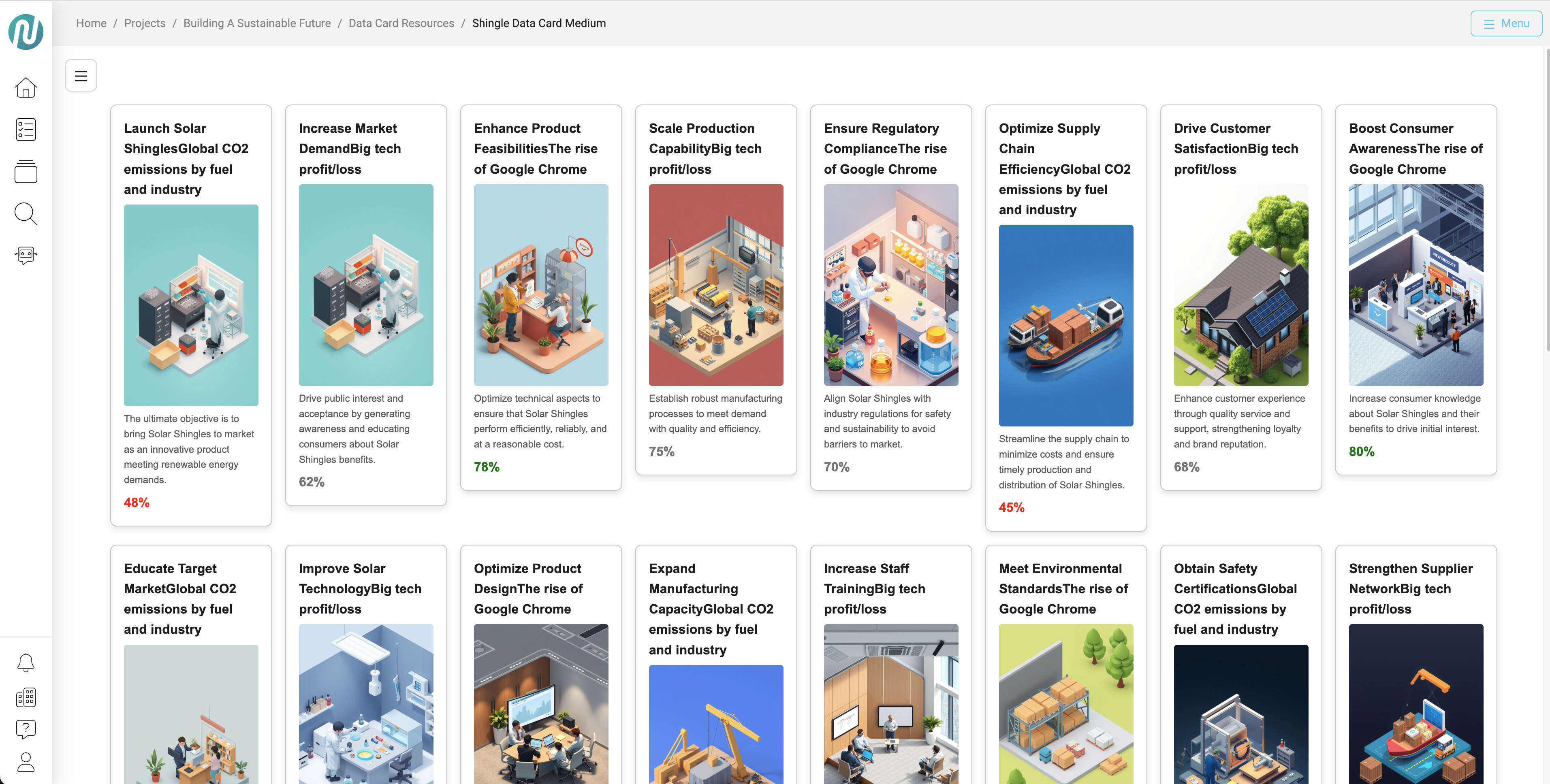1550x784 pixels.
Task: Go to the Projects breadcrumb
Action: coord(144,23)
